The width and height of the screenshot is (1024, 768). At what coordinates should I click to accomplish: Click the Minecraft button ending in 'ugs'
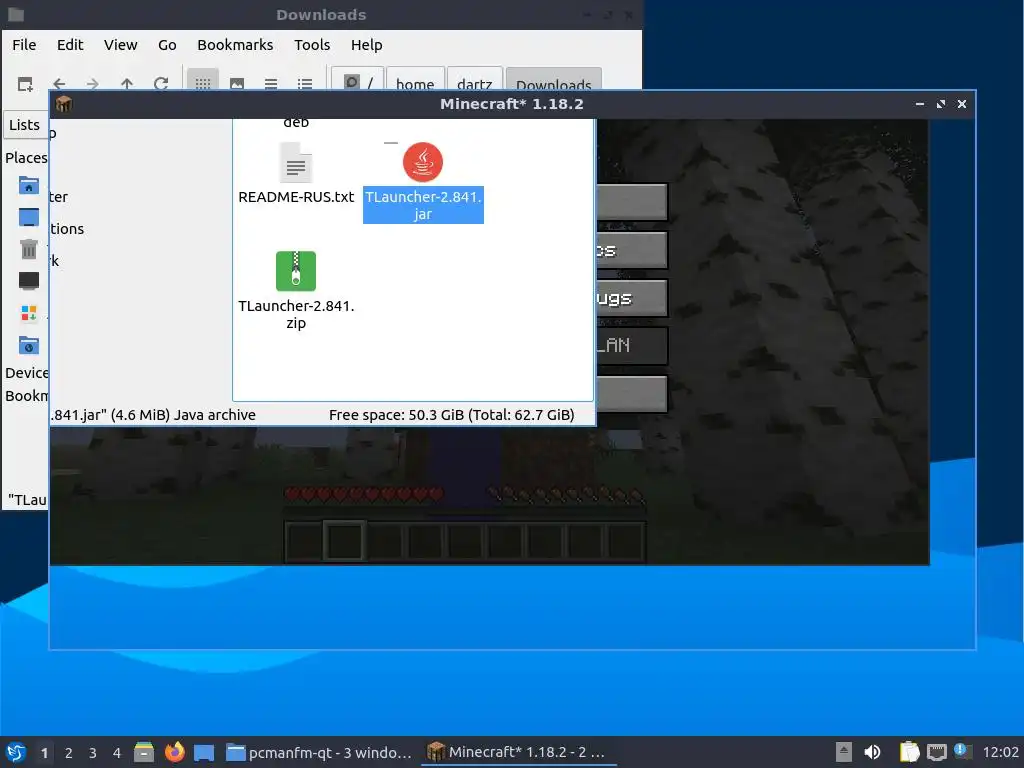(x=632, y=298)
